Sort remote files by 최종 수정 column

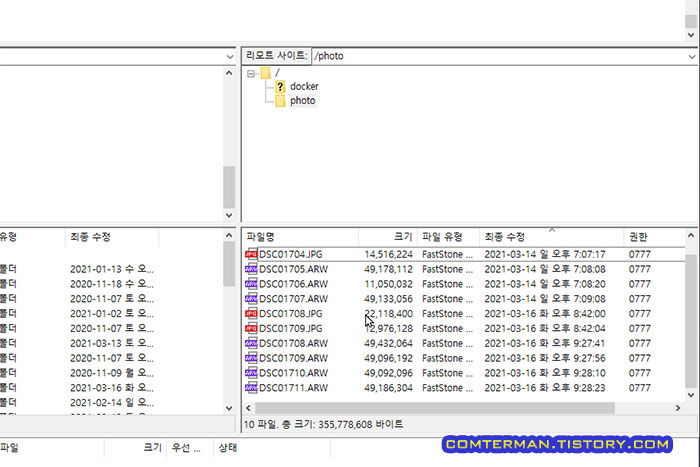click(x=551, y=237)
